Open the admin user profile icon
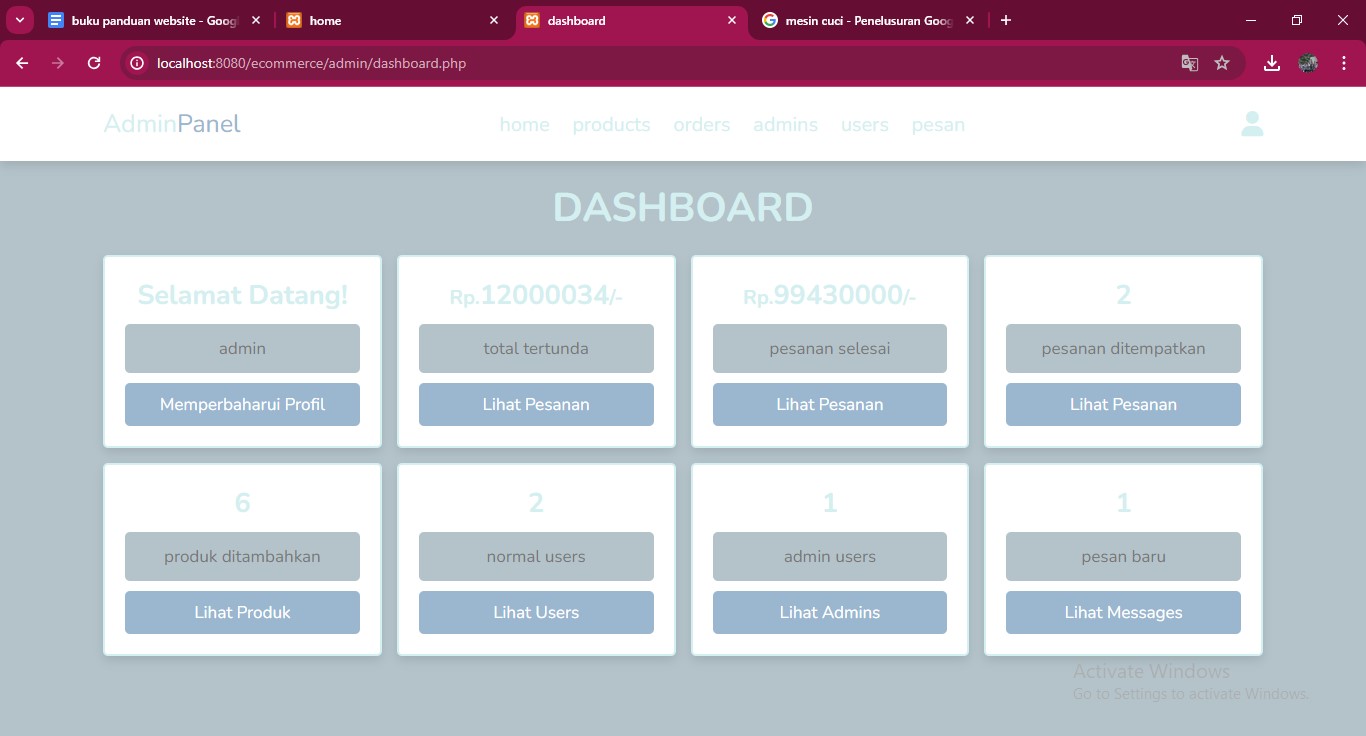 (1252, 124)
